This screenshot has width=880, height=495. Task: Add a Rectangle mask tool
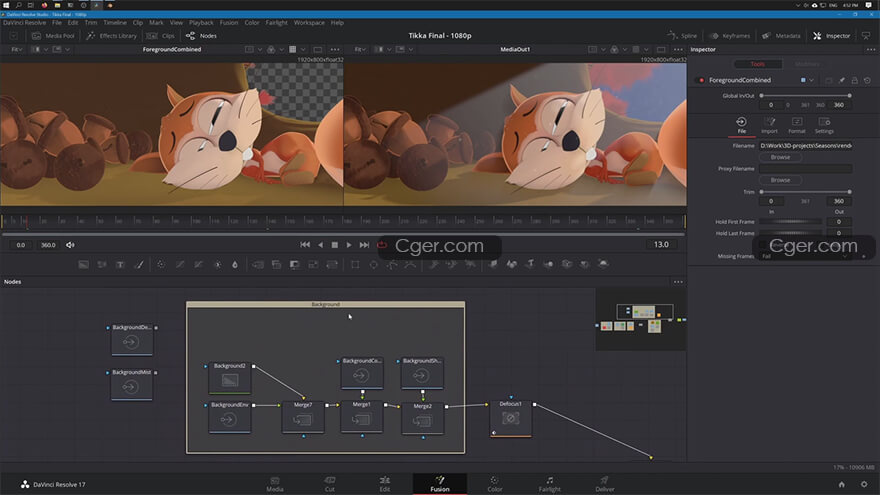click(355, 264)
